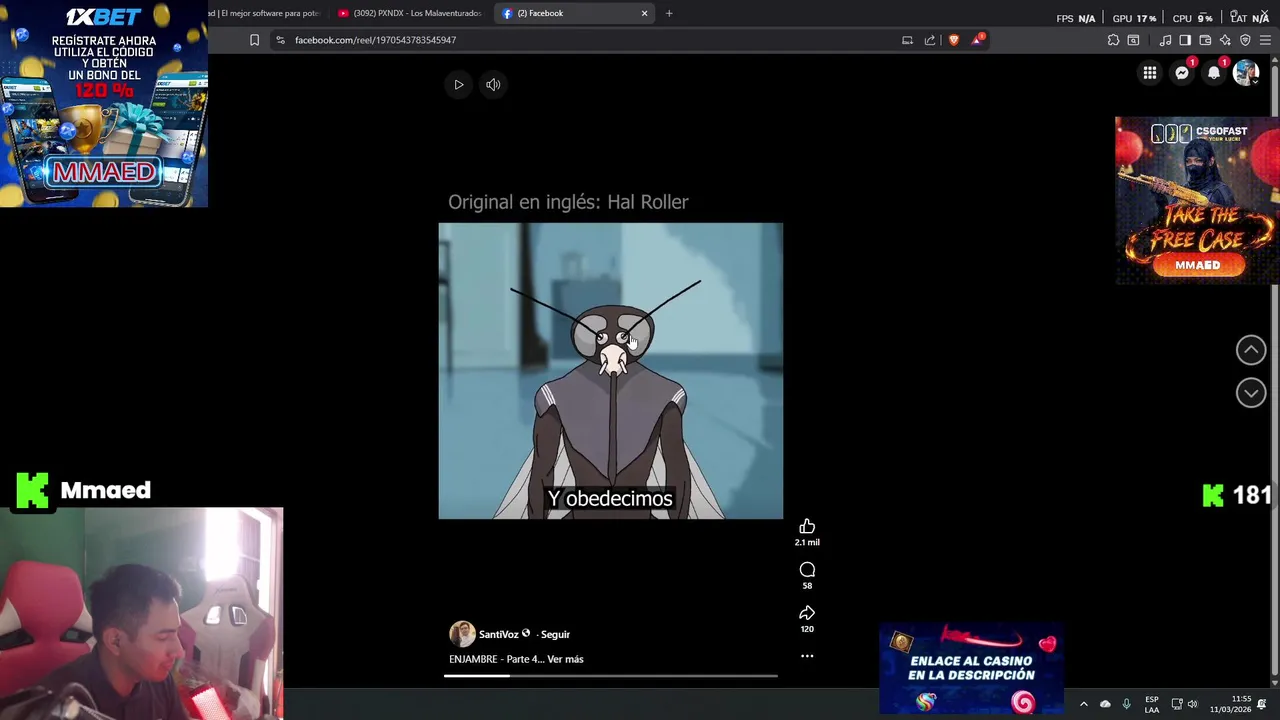Open cast screen icon in address bar

coord(907,40)
